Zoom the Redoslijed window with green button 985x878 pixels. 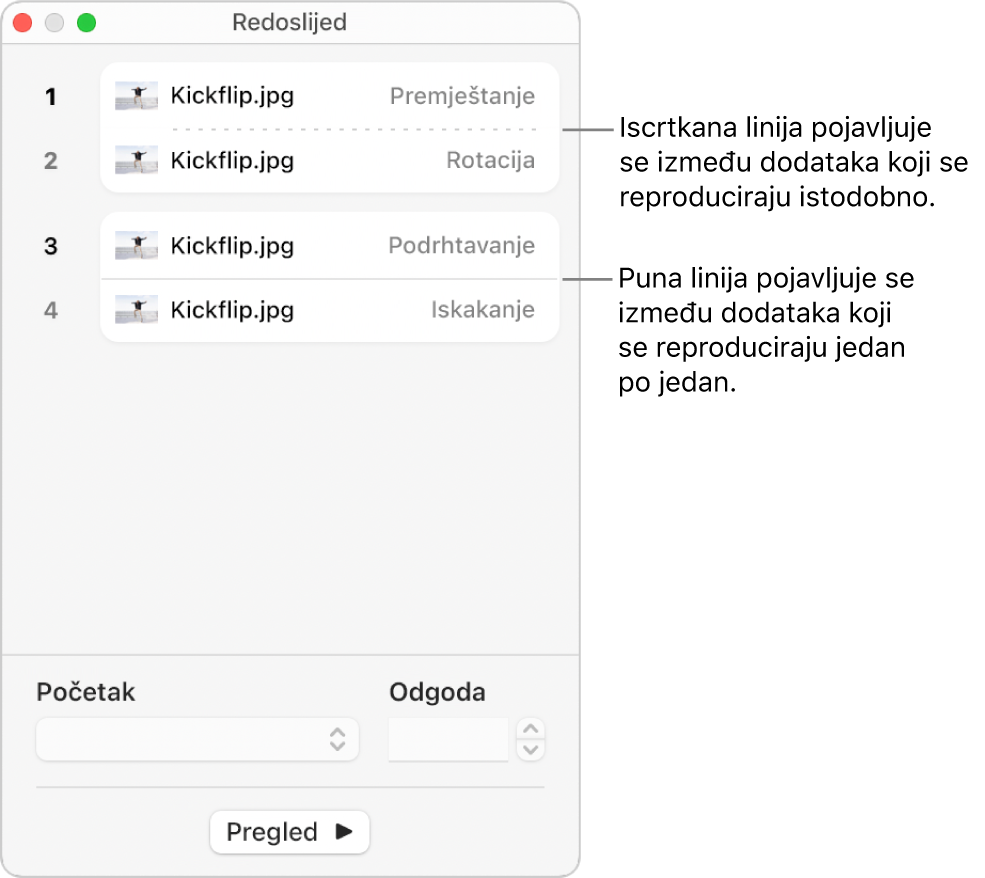(87, 23)
